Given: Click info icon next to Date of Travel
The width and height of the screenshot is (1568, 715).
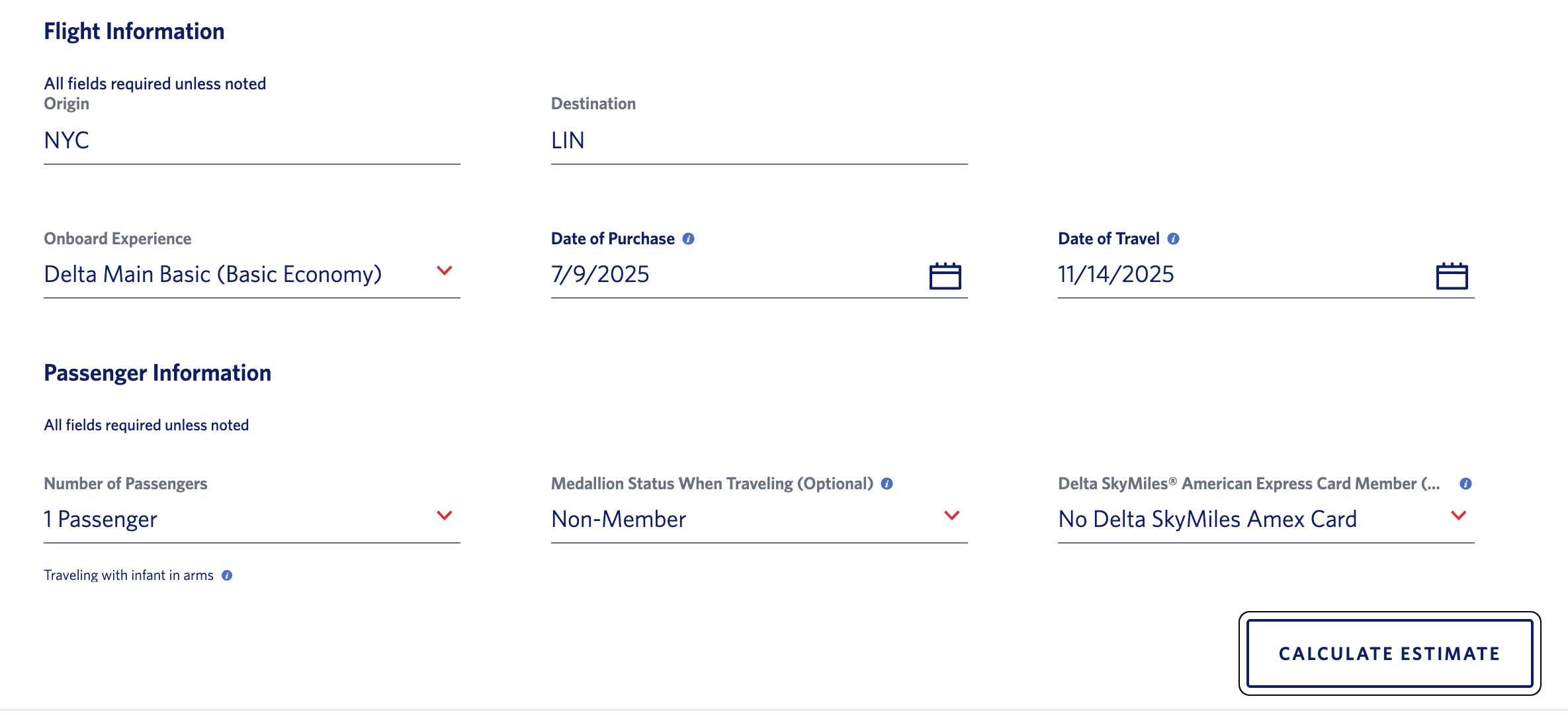Looking at the screenshot, I should click(1173, 239).
